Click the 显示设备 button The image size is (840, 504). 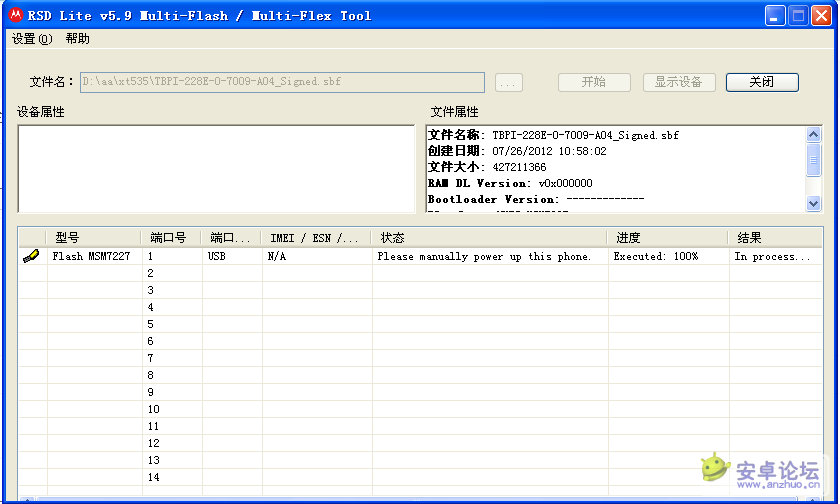[679, 82]
